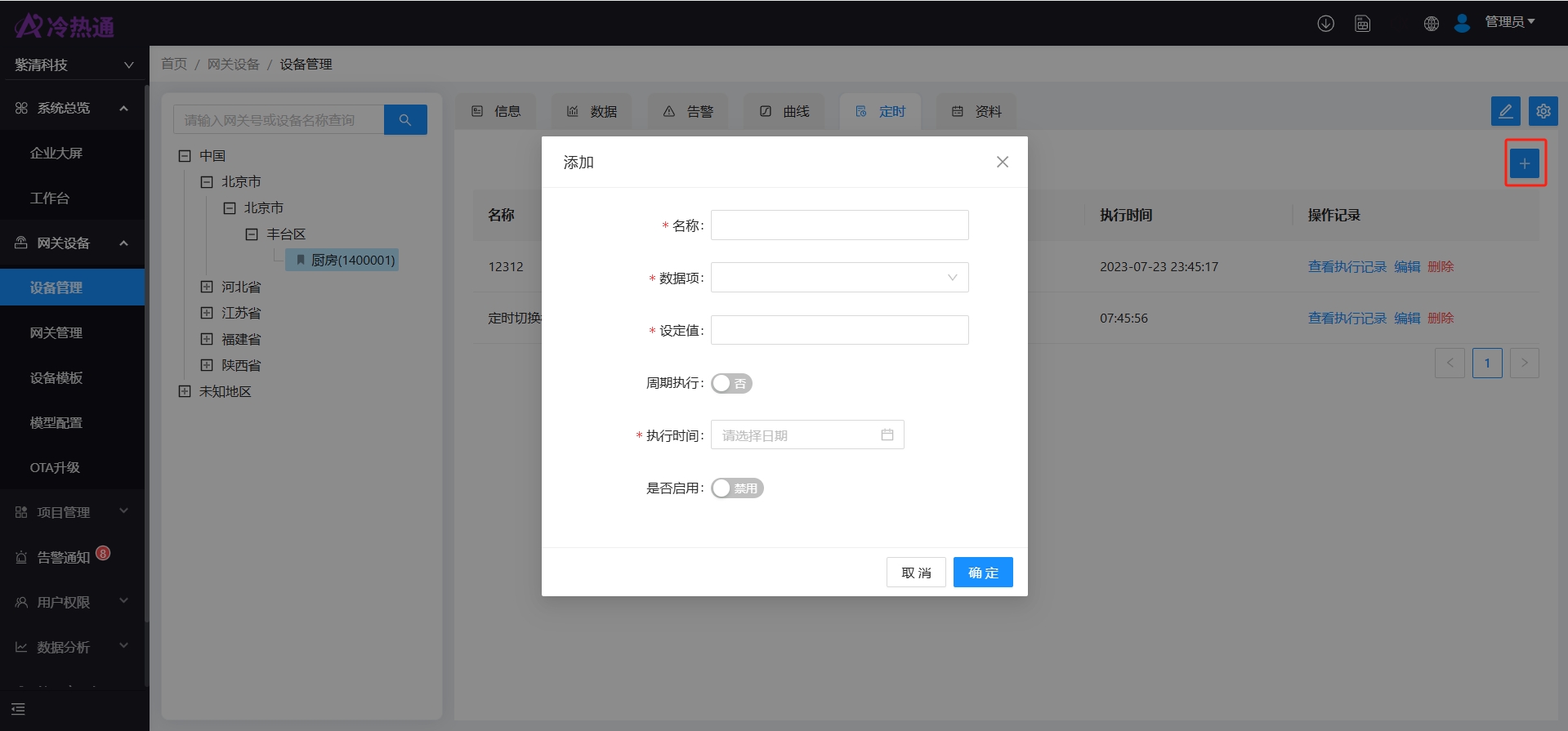This screenshot has height=731, width=1568.
Task: Expand the 数据分析 menu section
Action: pos(123,646)
